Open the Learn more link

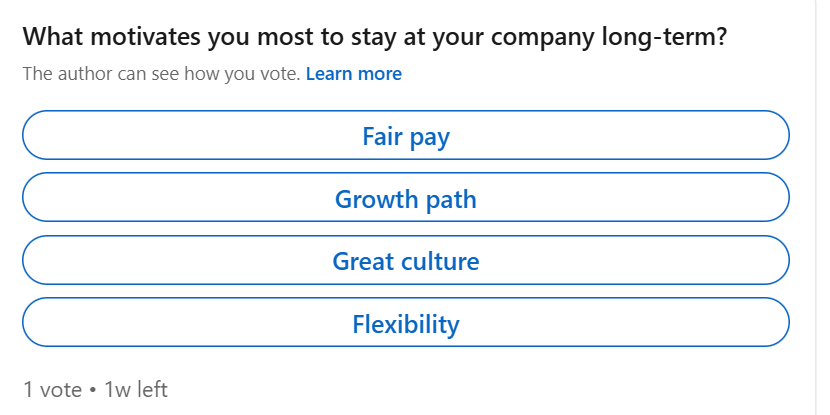click(353, 74)
